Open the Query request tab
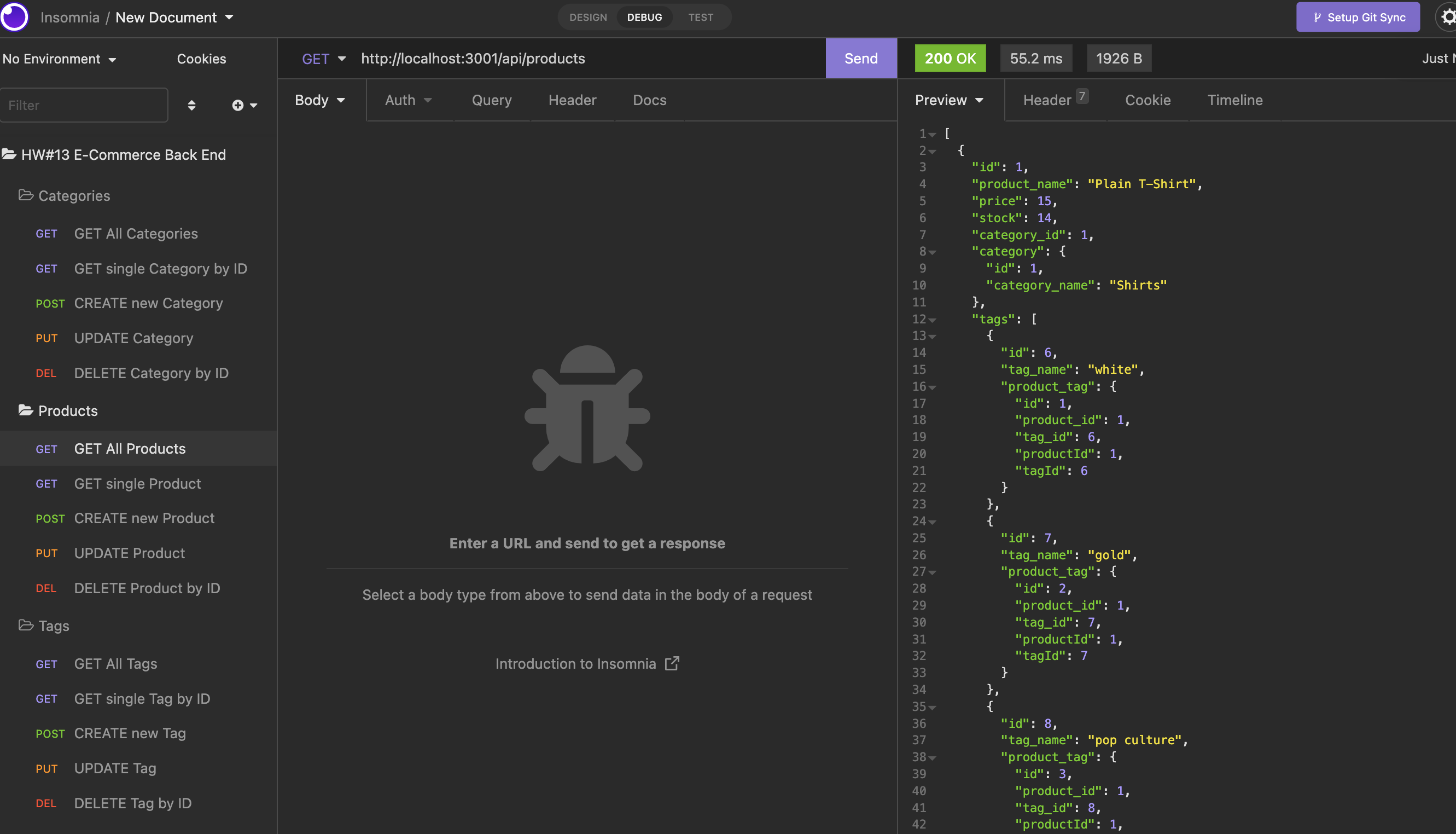 491,100
